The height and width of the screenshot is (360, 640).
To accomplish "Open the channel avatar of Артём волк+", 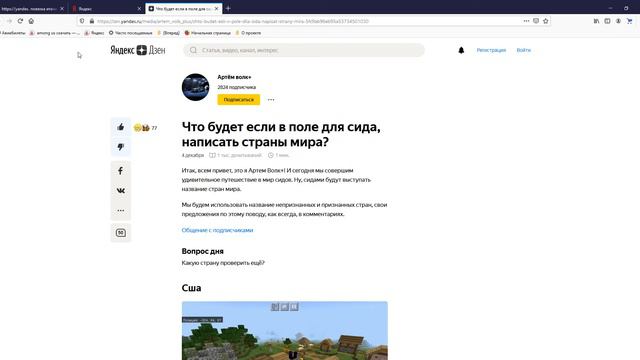I will 196,87.
